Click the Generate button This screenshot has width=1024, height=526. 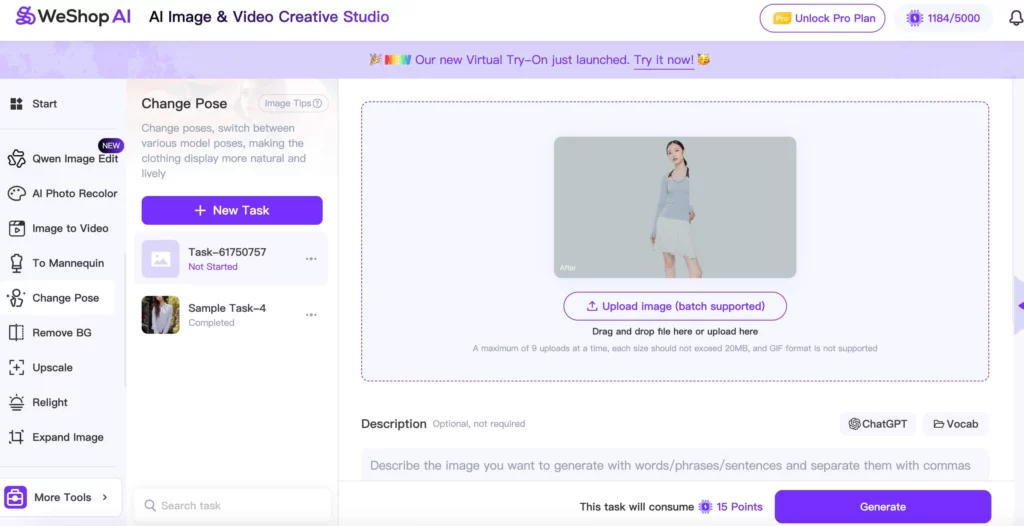pyautogui.click(x=882, y=507)
